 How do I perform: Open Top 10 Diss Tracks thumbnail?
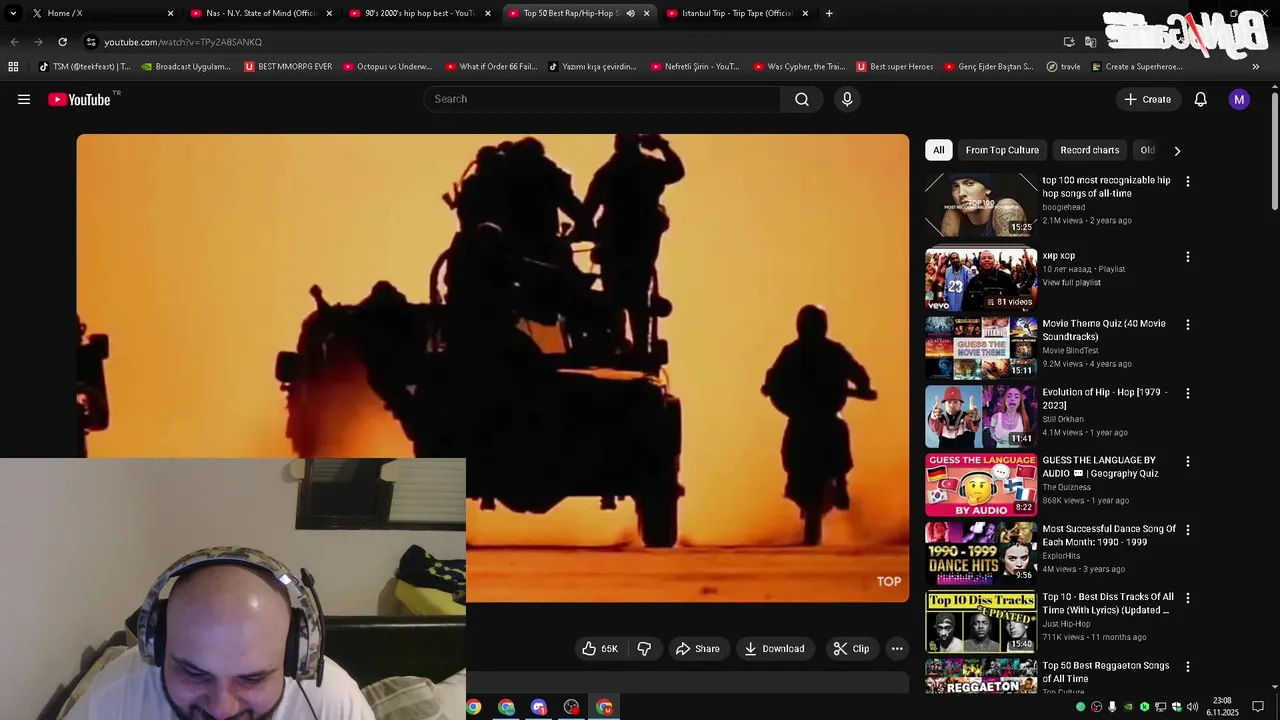click(x=981, y=621)
